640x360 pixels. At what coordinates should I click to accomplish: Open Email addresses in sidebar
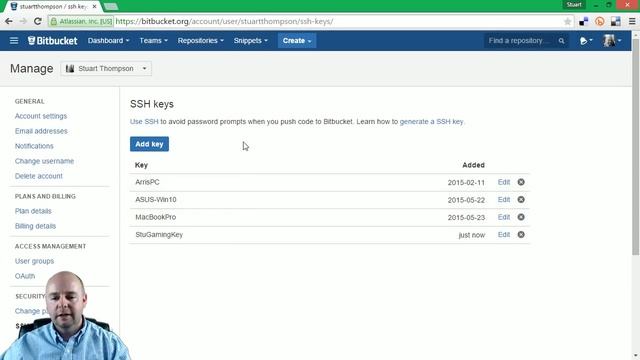pyautogui.click(x=41, y=131)
